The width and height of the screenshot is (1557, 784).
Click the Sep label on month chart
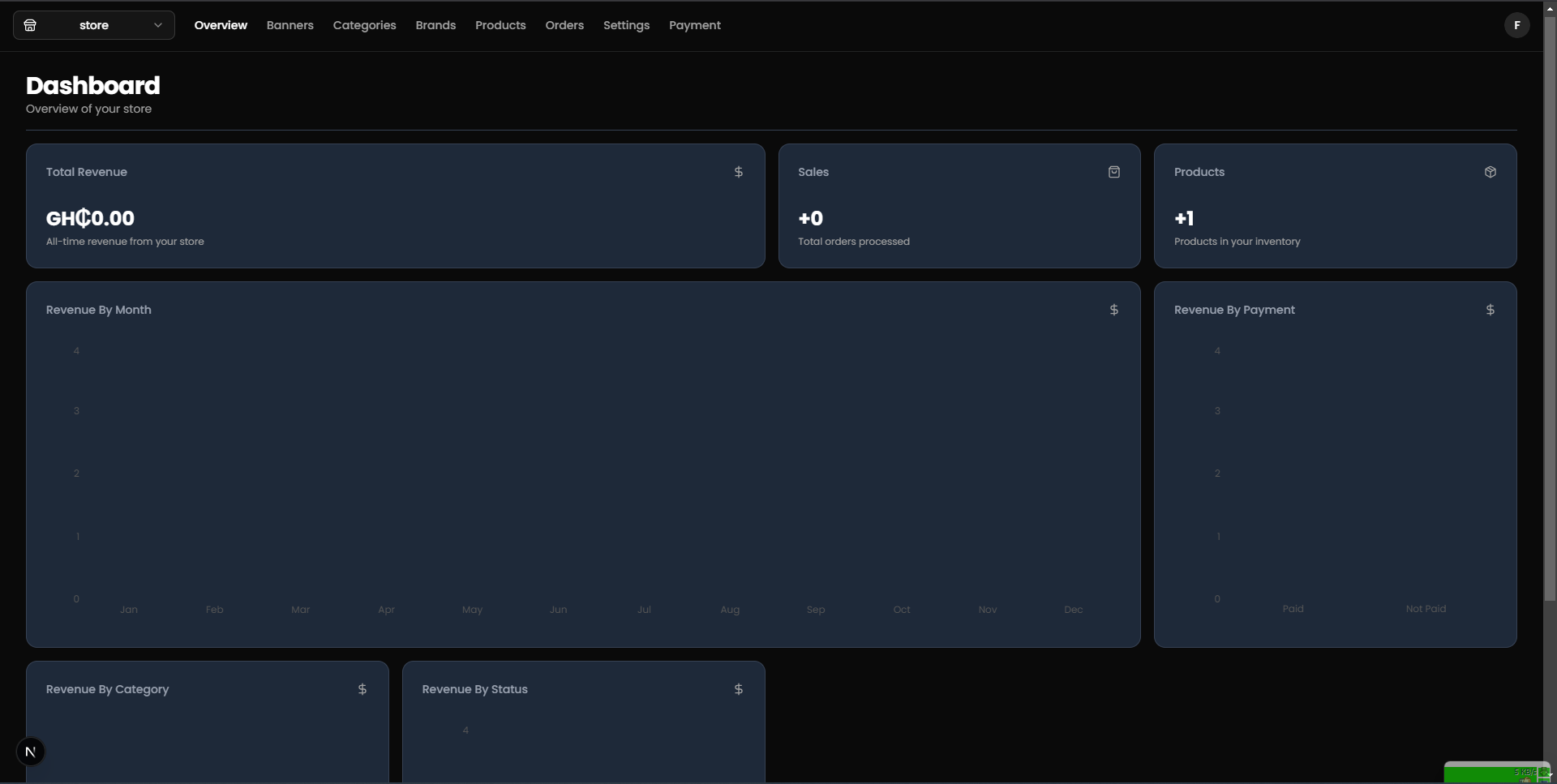pos(816,610)
